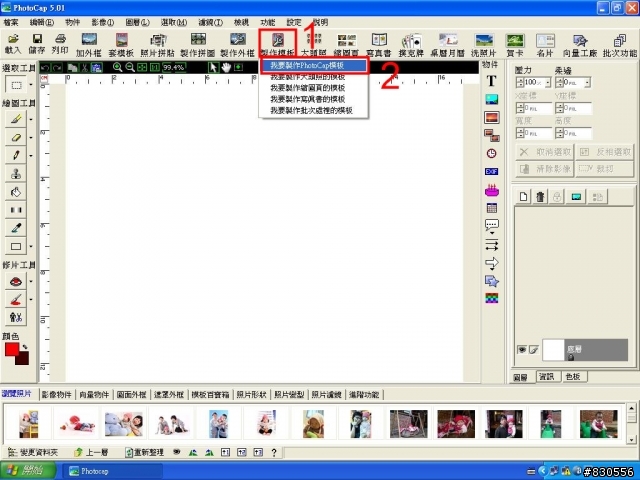Click the 99.4% zoom percentage field
Screen dimensions: 640x480
pos(174,67)
